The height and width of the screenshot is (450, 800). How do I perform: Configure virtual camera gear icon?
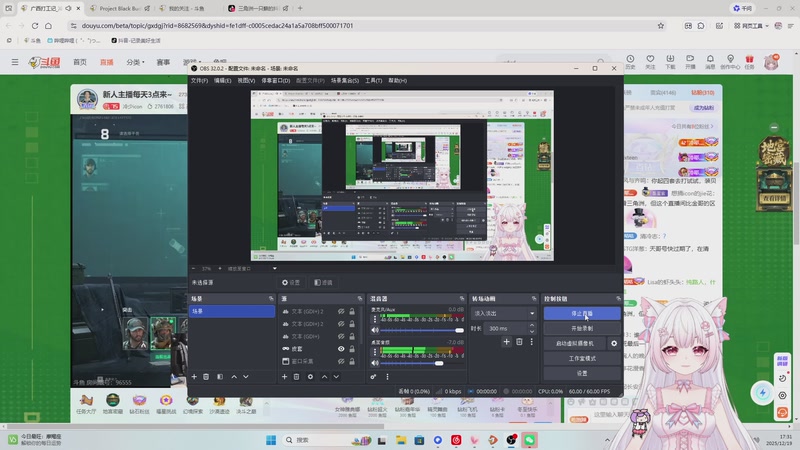(x=614, y=343)
